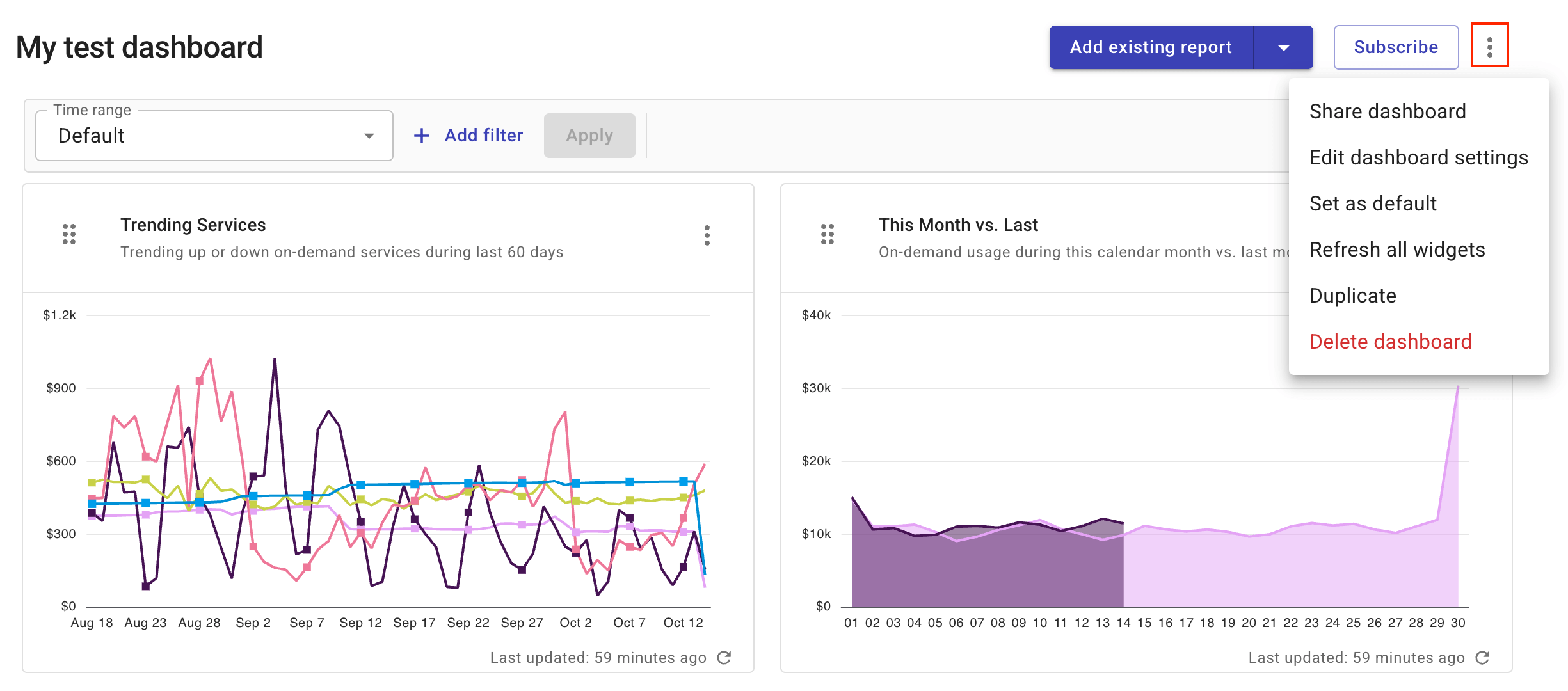Screen dimensions: 1568x691
Task: Refresh the This Month vs. Last widget
Action: [x=1483, y=657]
